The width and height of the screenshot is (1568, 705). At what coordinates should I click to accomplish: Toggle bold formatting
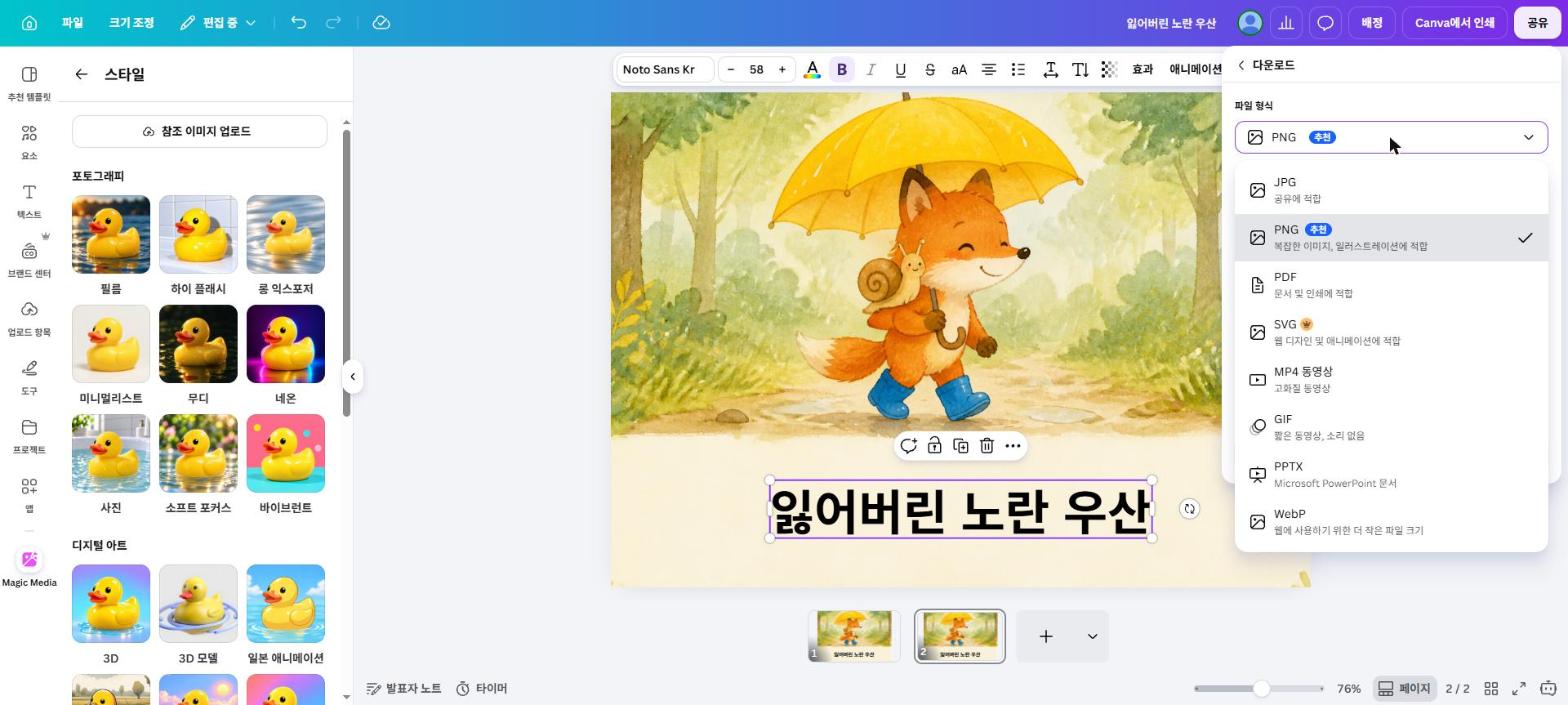click(842, 69)
